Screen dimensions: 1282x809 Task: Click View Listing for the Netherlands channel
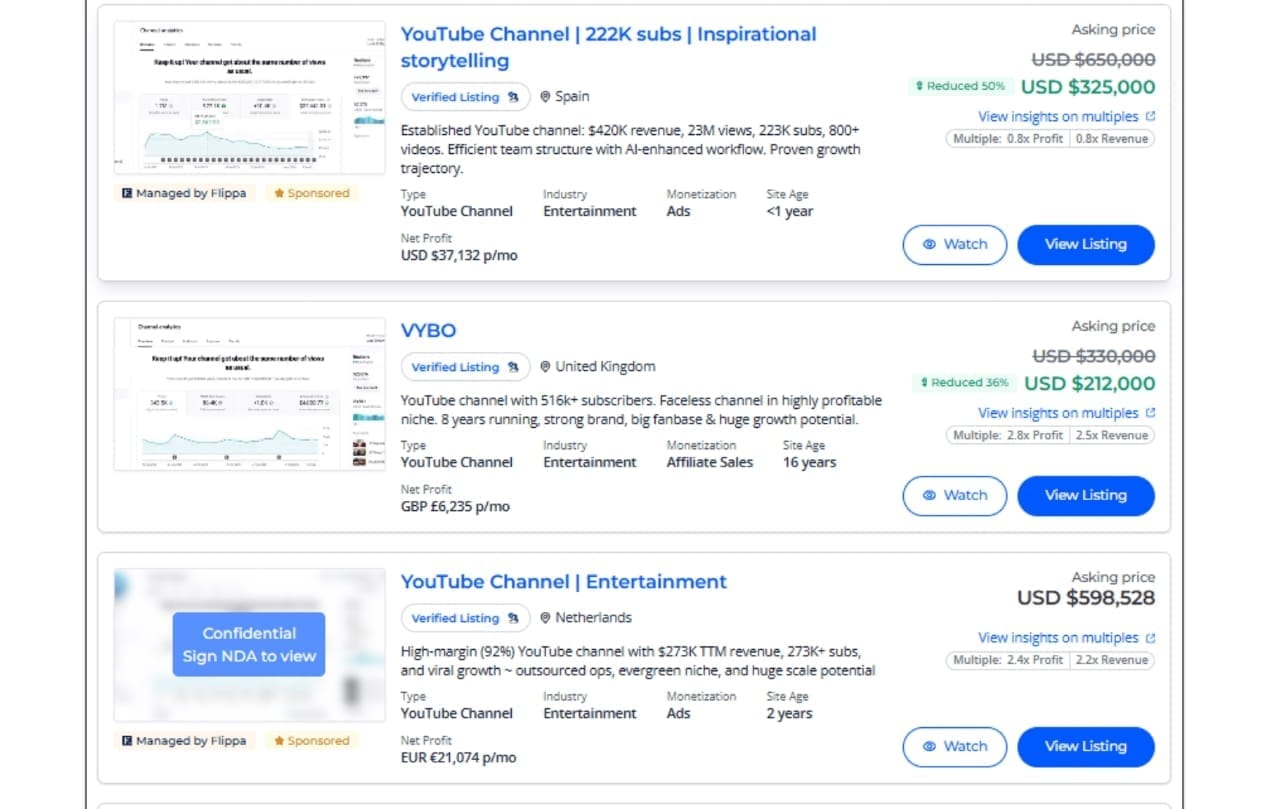[x=1086, y=746]
